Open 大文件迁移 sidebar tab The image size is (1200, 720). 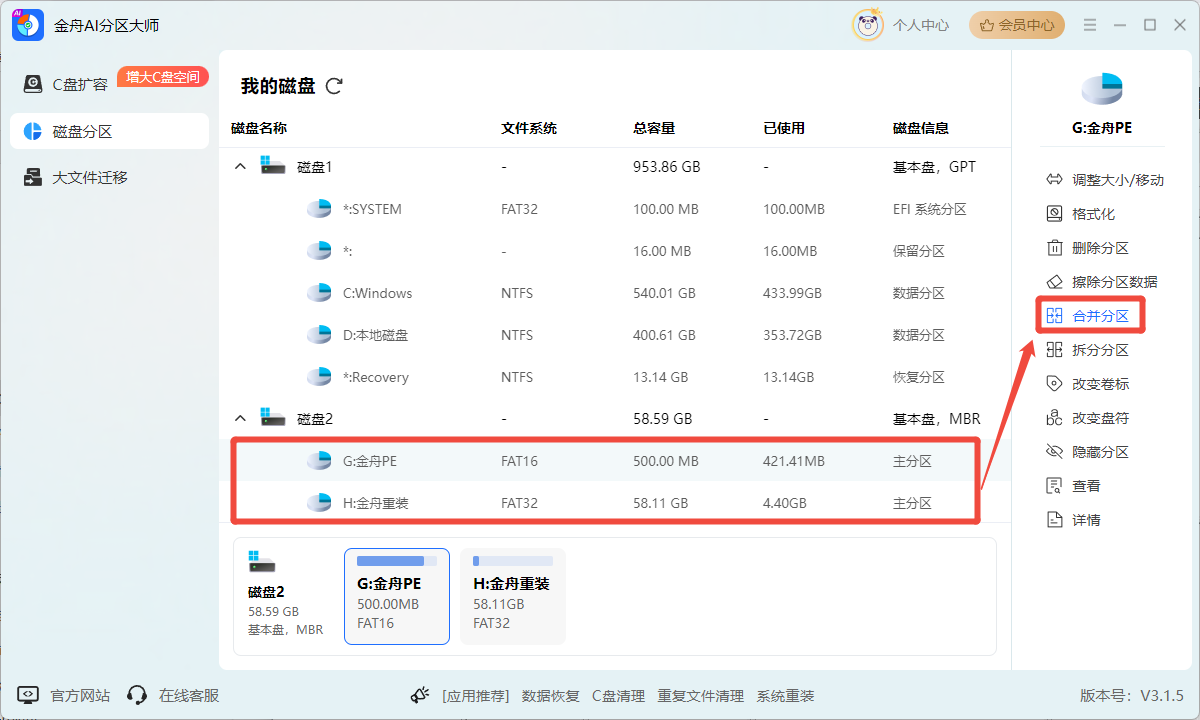(x=90, y=178)
